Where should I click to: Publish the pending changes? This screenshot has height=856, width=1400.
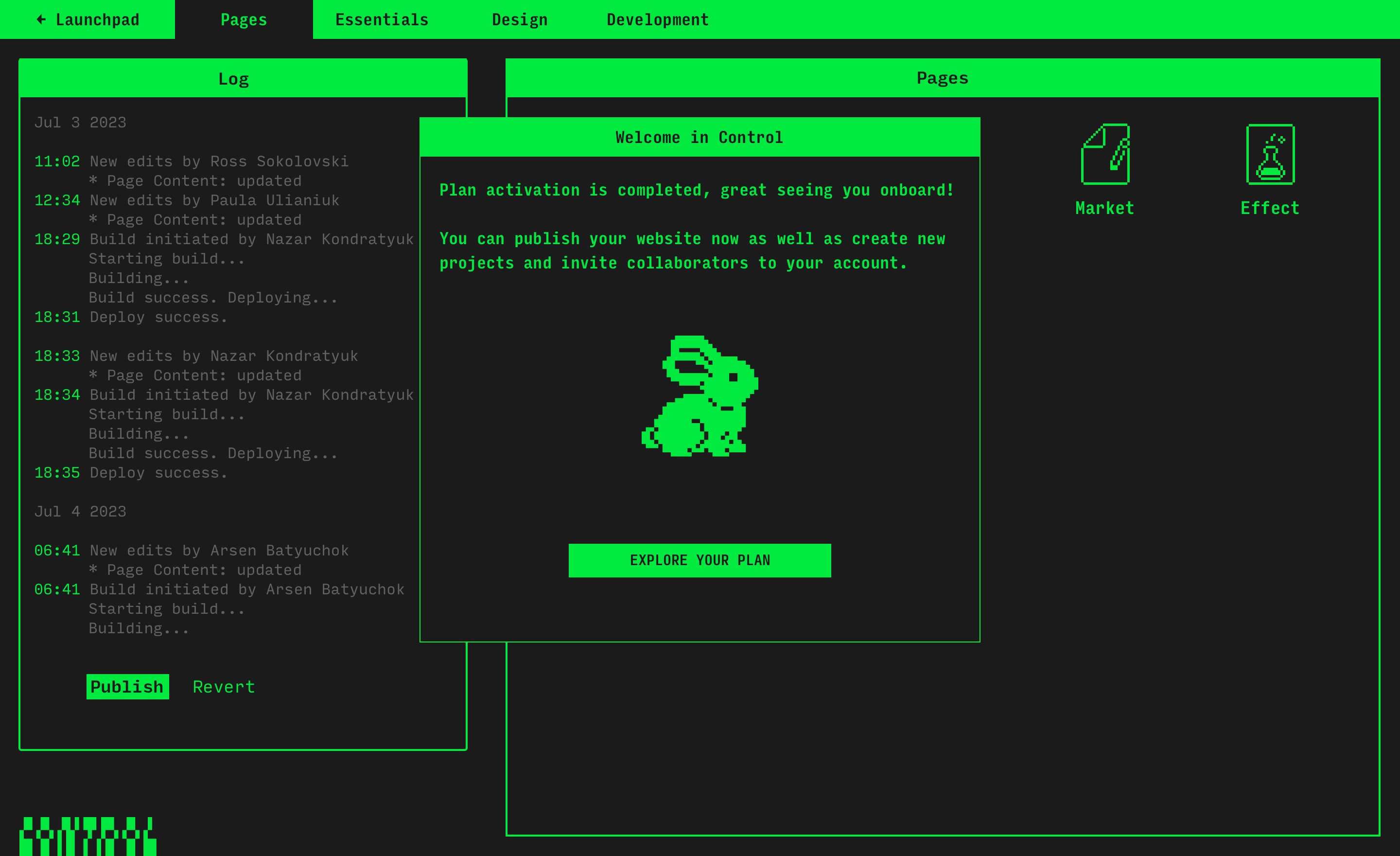(127, 687)
